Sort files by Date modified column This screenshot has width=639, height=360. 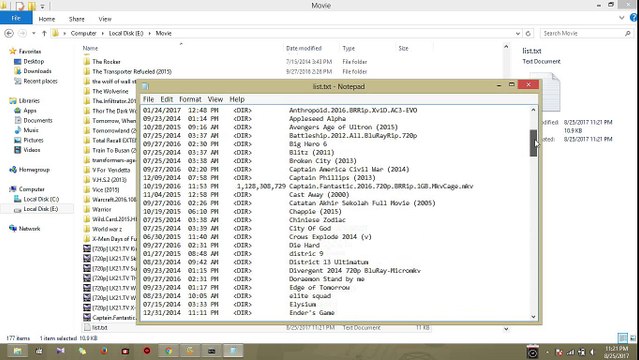(304, 48)
